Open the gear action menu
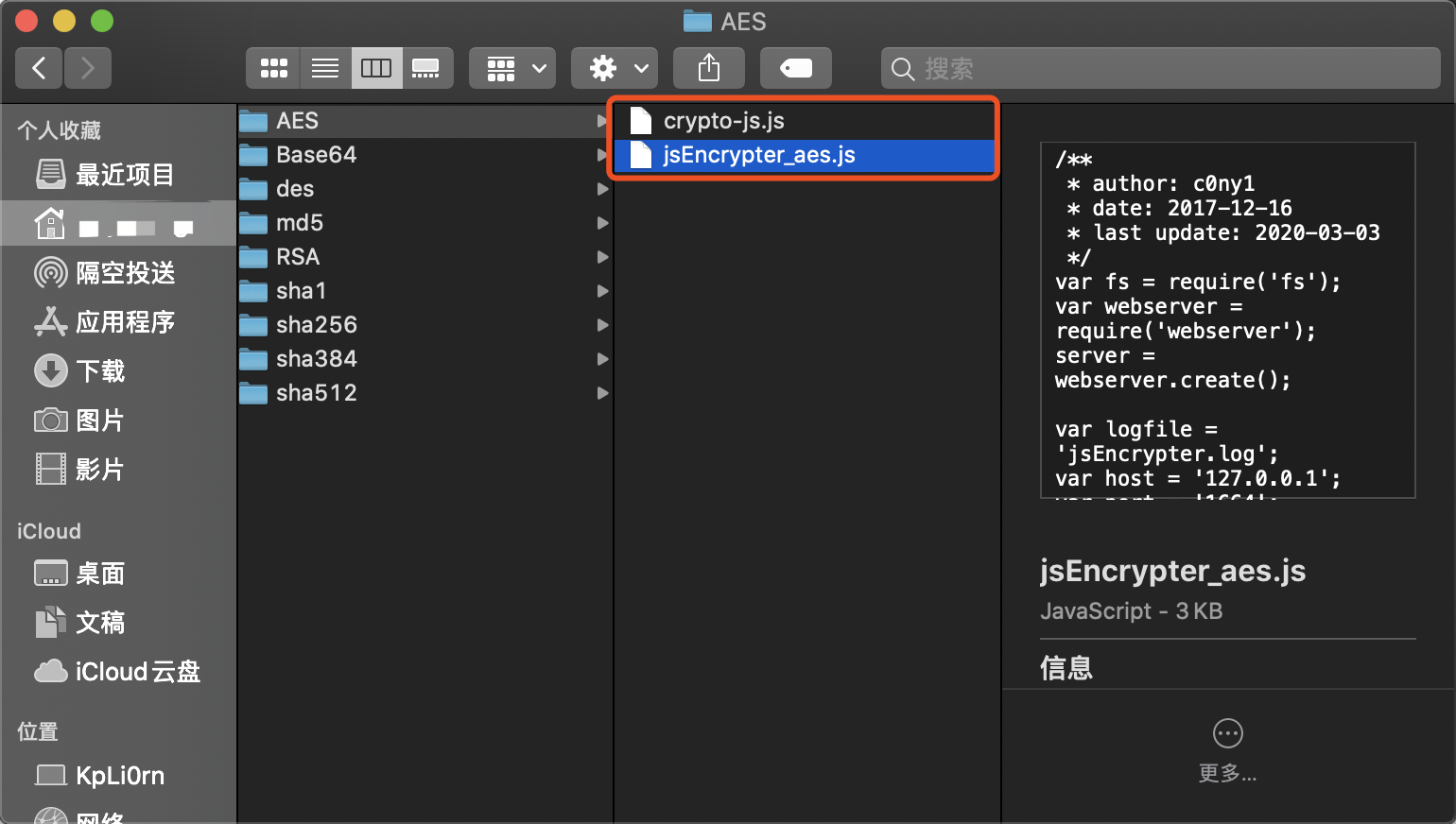Screen dimensions: 1456x824 pos(615,68)
